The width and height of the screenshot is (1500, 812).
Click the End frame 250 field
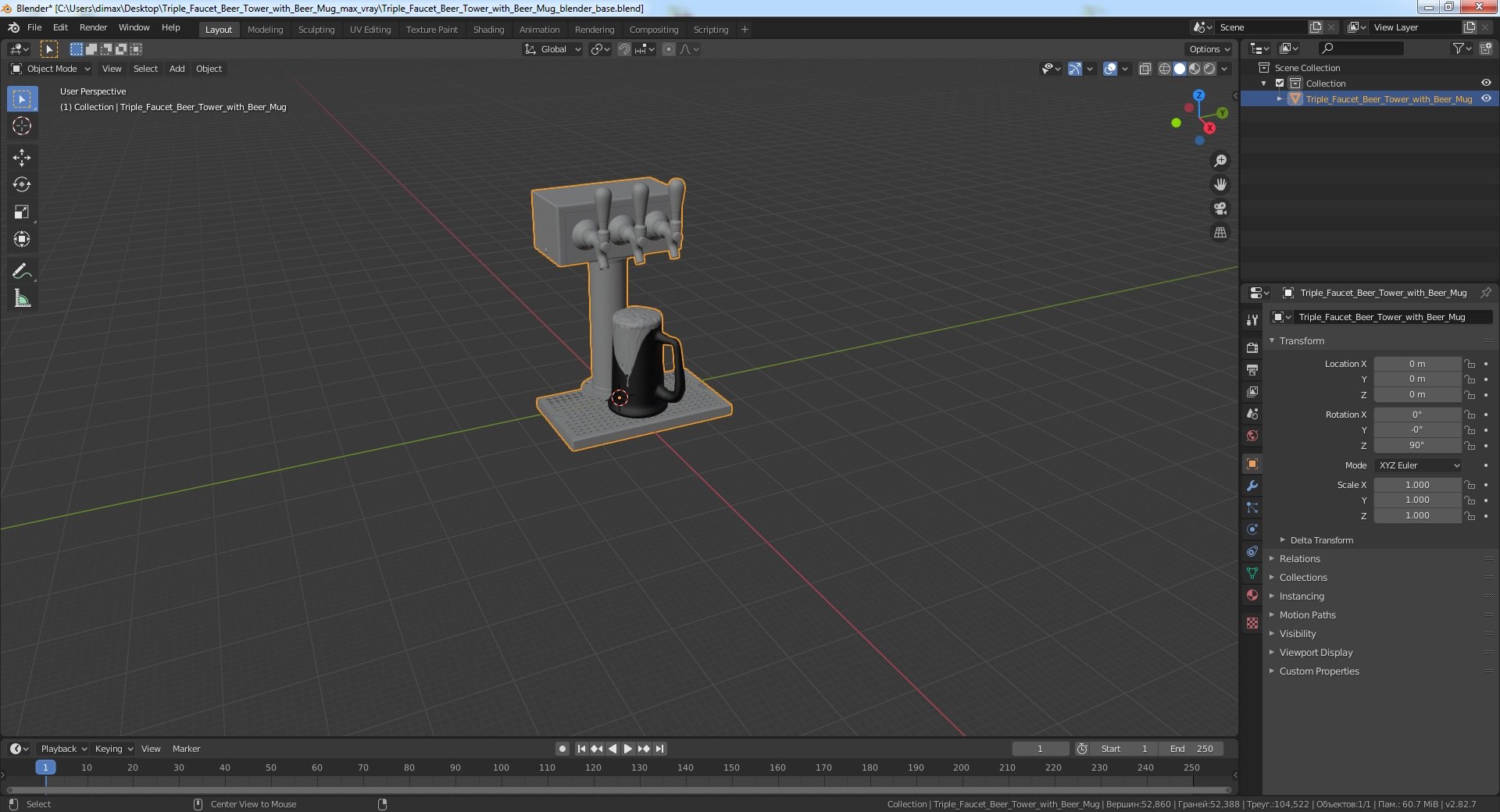click(x=1191, y=749)
